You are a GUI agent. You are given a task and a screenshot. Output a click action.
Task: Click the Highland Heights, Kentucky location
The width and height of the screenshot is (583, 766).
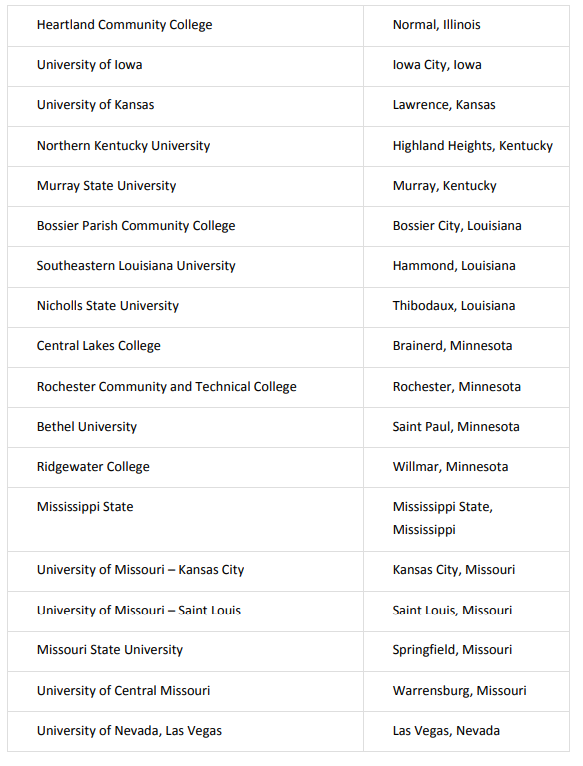click(x=473, y=146)
